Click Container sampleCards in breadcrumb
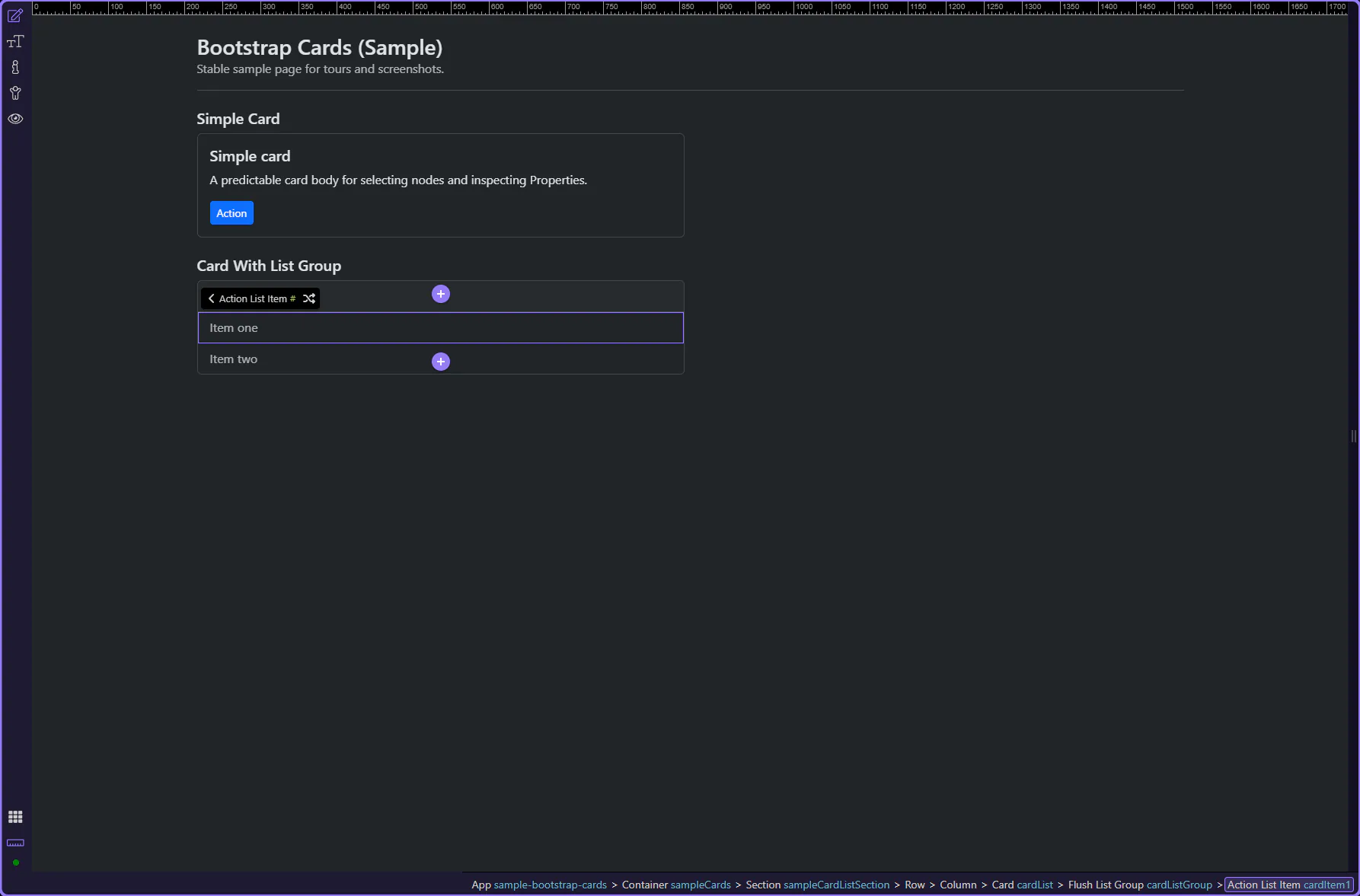Viewport: 1360px width, 896px height. click(x=675, y=885)
